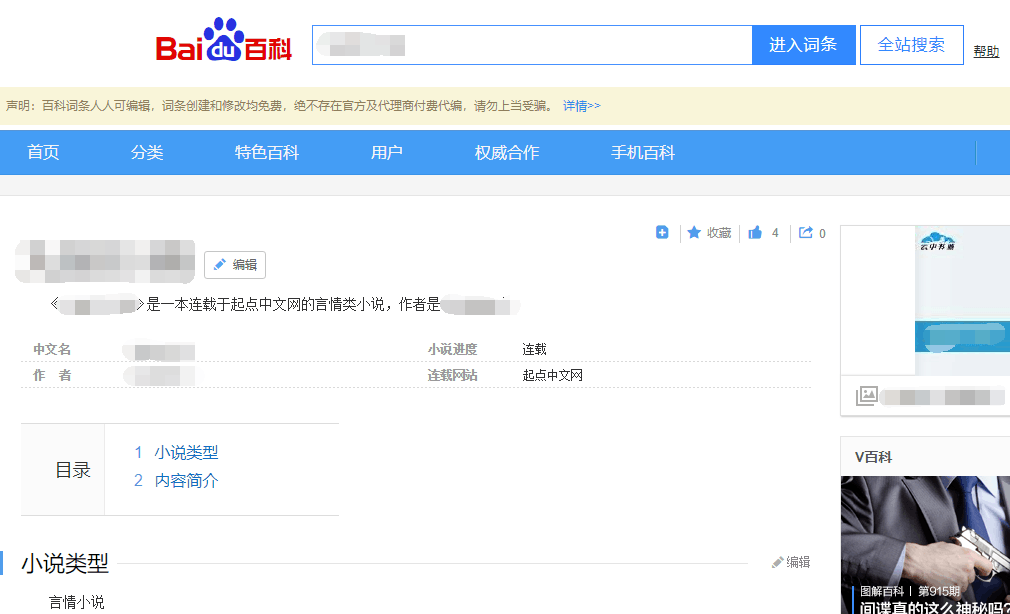Open the 详情>> link in notice bar

tap(581, 106)
